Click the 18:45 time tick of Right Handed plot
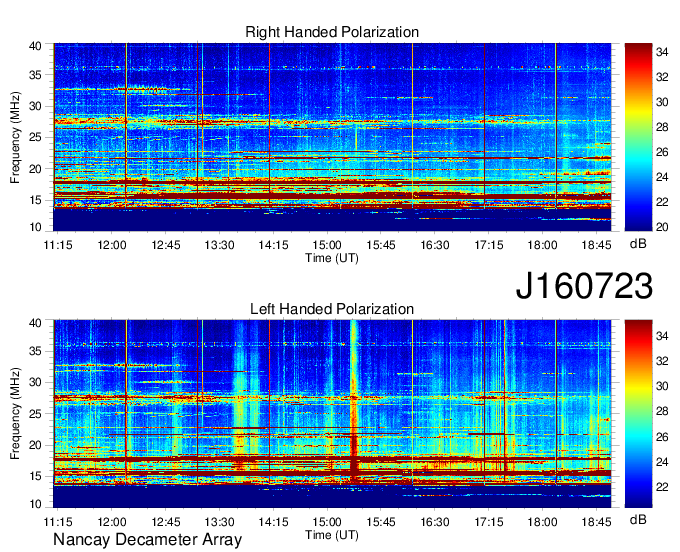This screenshot has height=552, width=680. coord(596,245)
